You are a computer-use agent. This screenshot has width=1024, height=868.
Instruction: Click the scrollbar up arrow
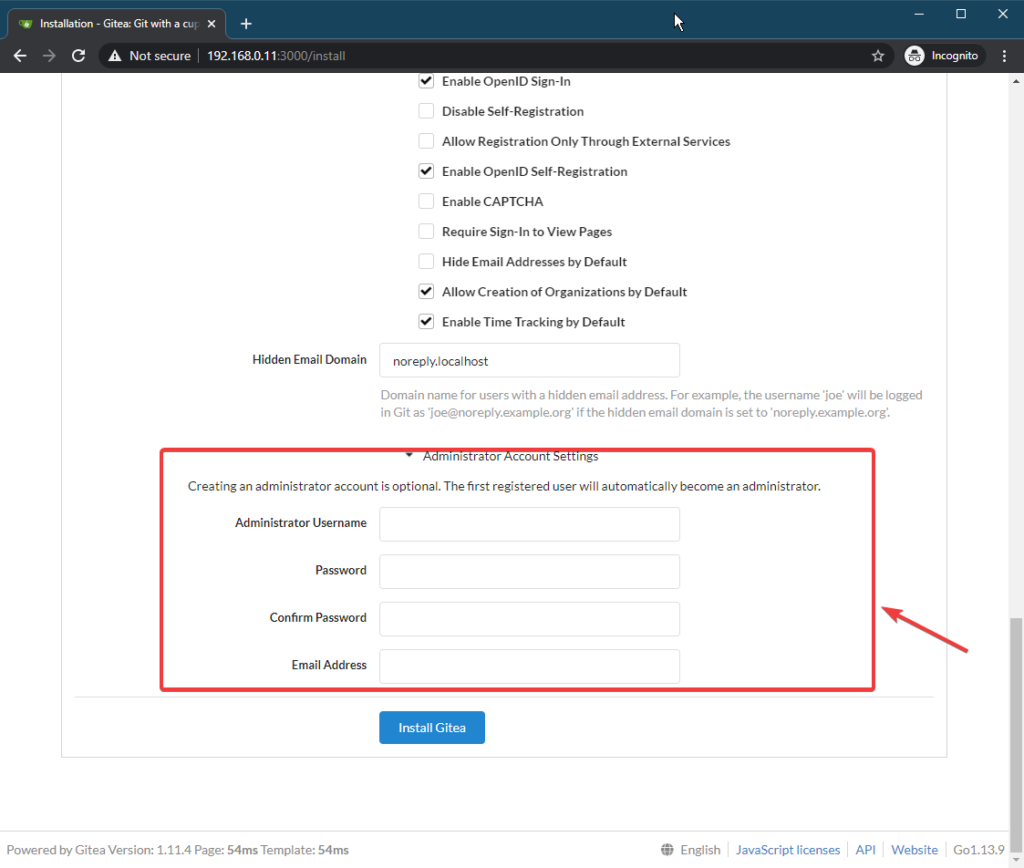coord(1016,81)
